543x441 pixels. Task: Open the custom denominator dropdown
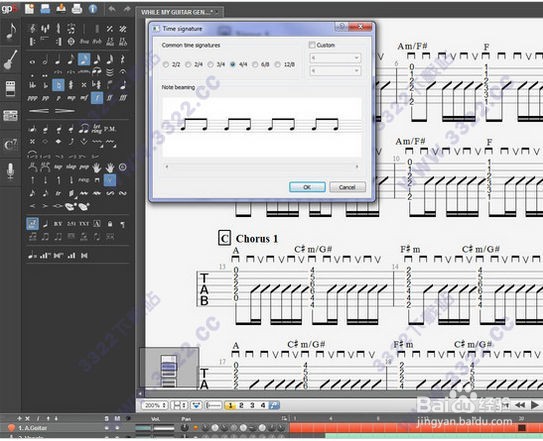pyautogui.click(x=335, y=71)
